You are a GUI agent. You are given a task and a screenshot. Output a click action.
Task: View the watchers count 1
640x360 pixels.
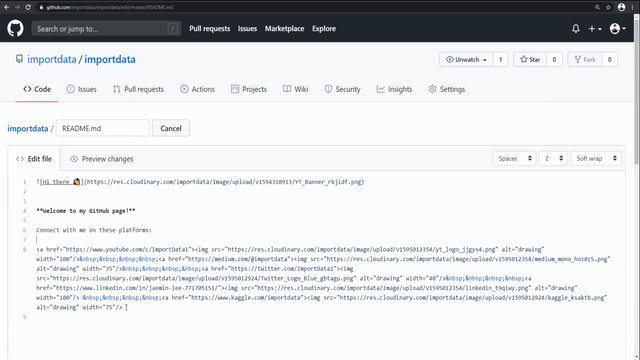[x=500, y=60]
